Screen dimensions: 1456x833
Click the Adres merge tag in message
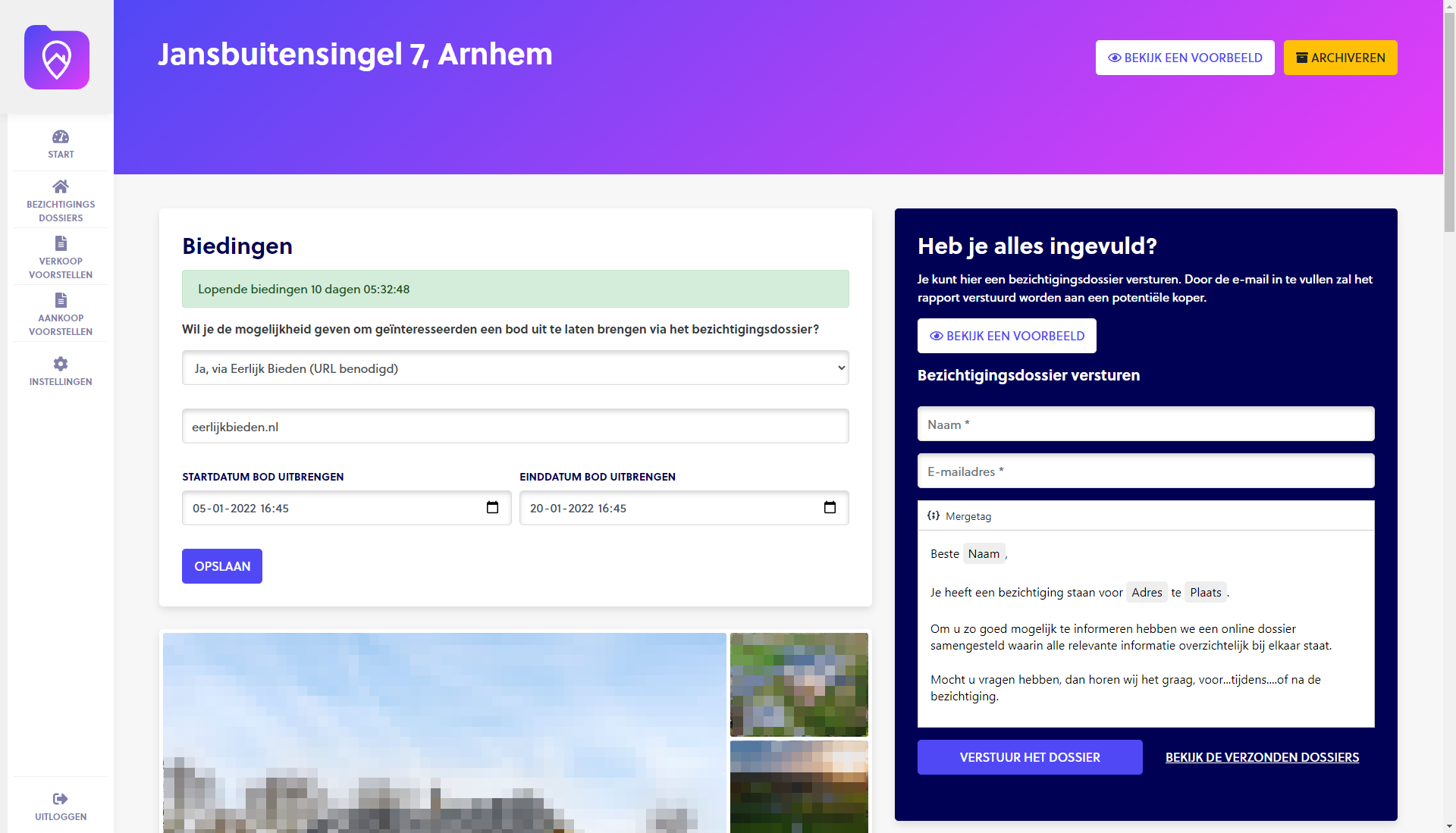(1147, 592)
